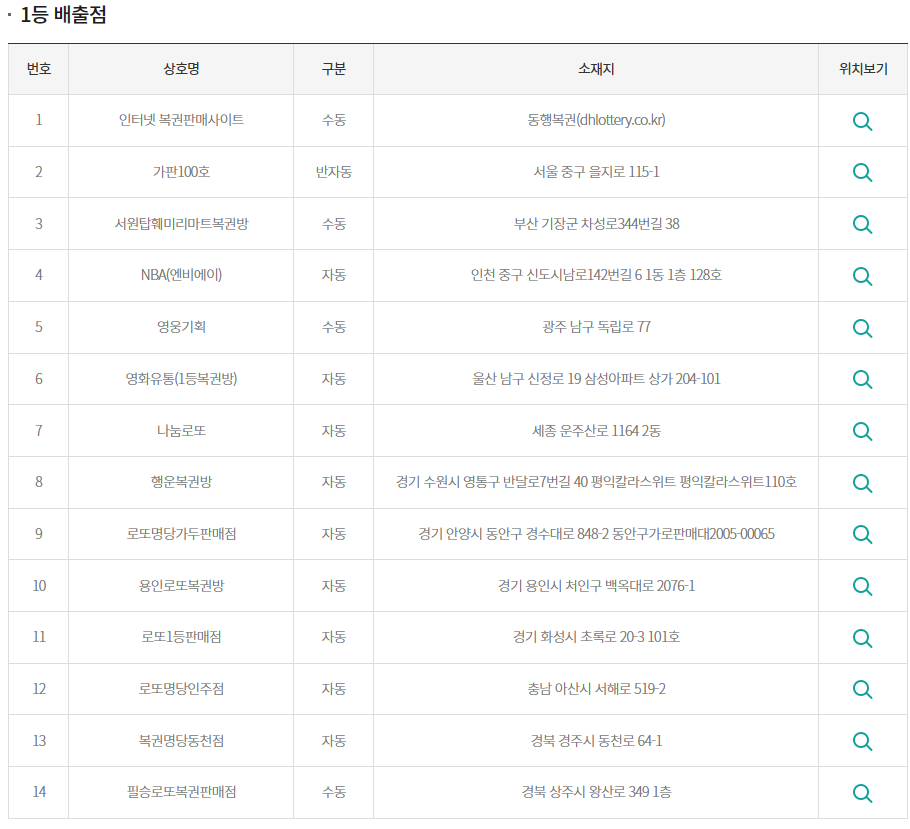Click the 상호명 column header
The image size is (910, 829).
point(181,69)
